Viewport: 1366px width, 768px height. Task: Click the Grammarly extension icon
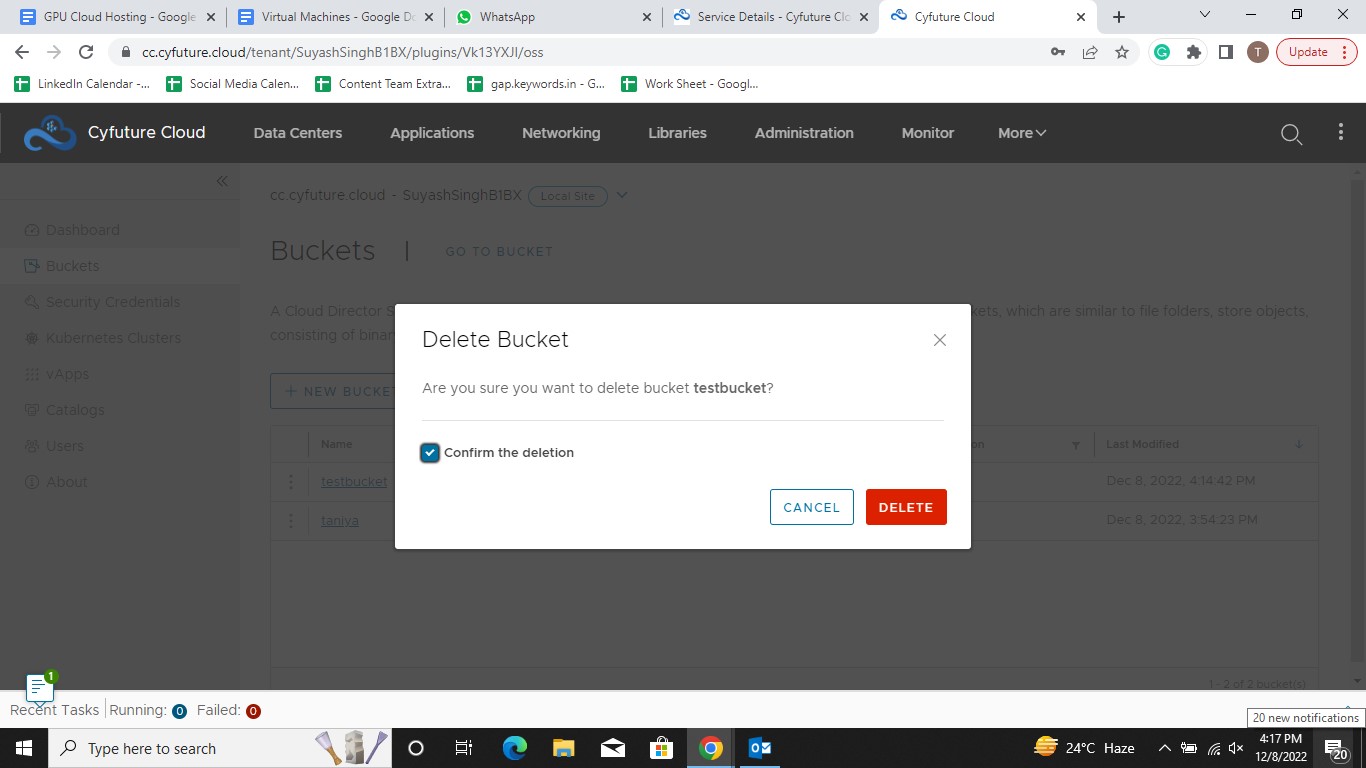tap(1161, 52)
